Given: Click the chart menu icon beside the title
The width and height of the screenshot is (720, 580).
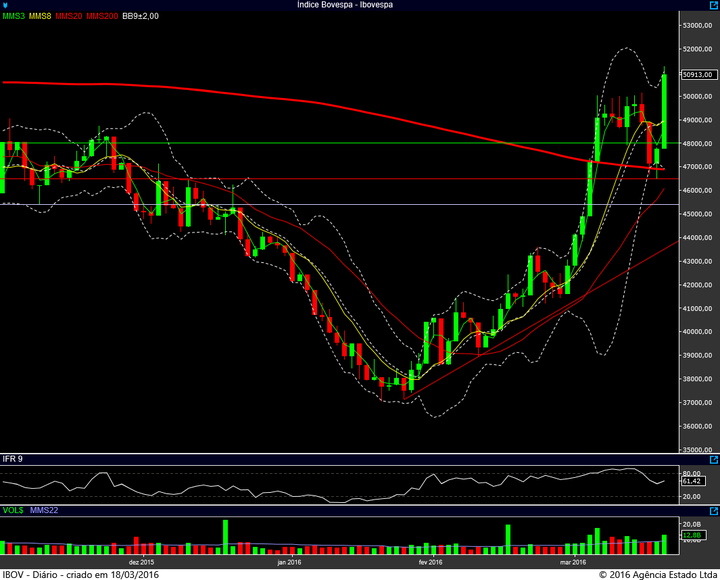Looking at the screenshot, I should (x=5, y=6).
